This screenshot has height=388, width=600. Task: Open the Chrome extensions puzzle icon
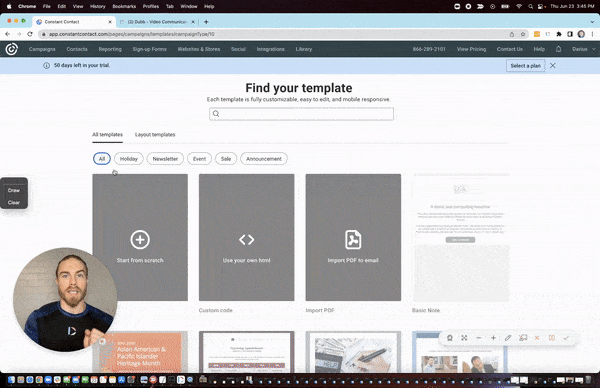tap(559, 34)
